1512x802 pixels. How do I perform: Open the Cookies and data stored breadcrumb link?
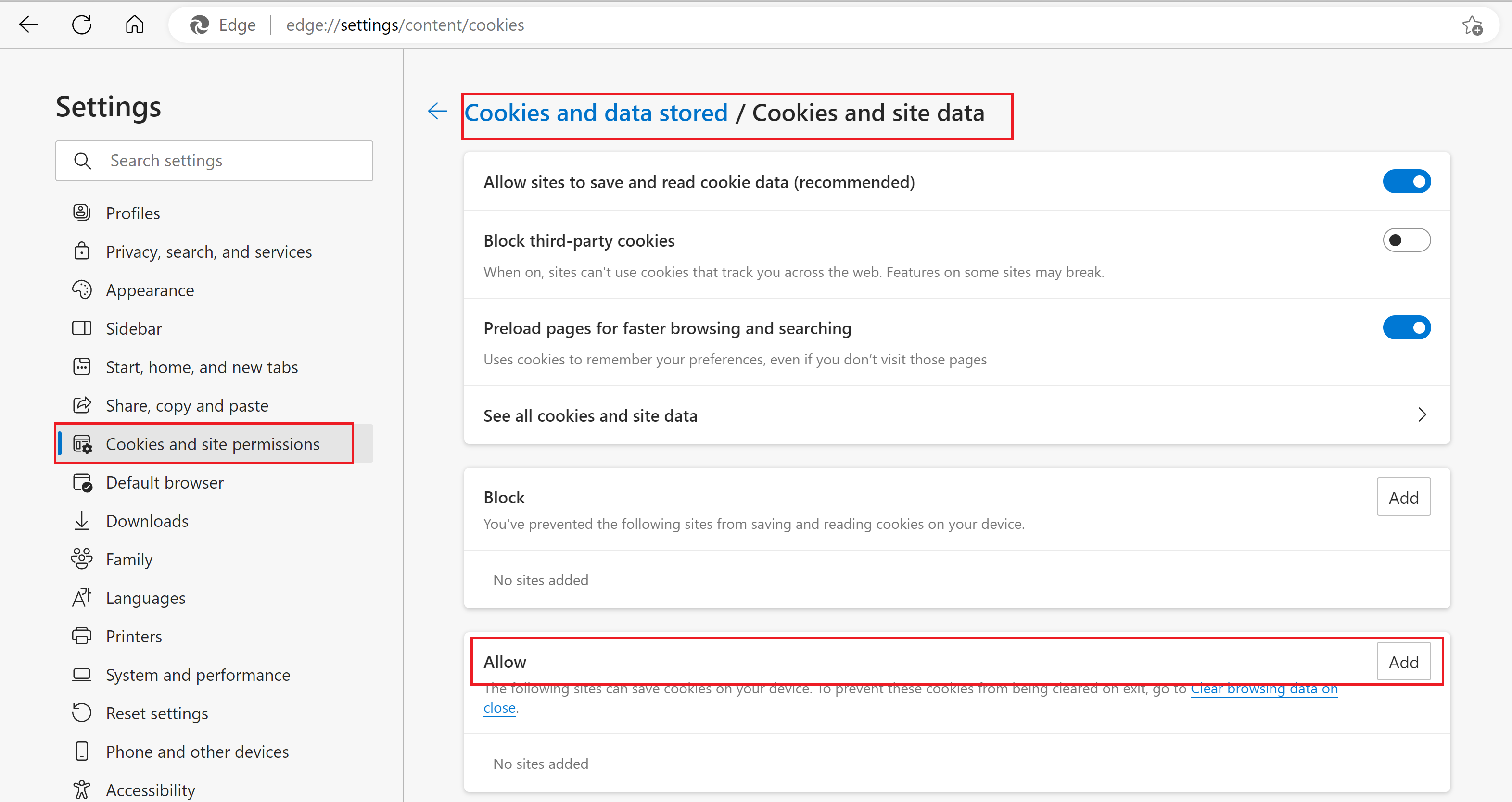pyautogui.click(x=596, y=113)
